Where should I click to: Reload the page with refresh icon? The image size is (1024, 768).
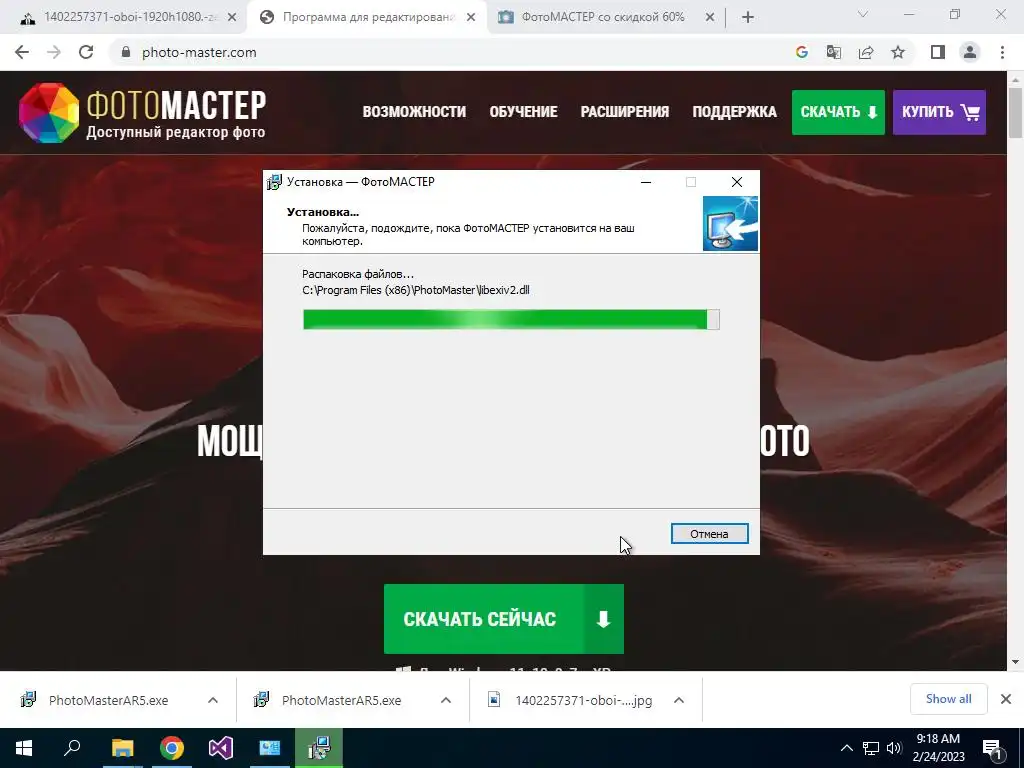(x=86, y=52)
